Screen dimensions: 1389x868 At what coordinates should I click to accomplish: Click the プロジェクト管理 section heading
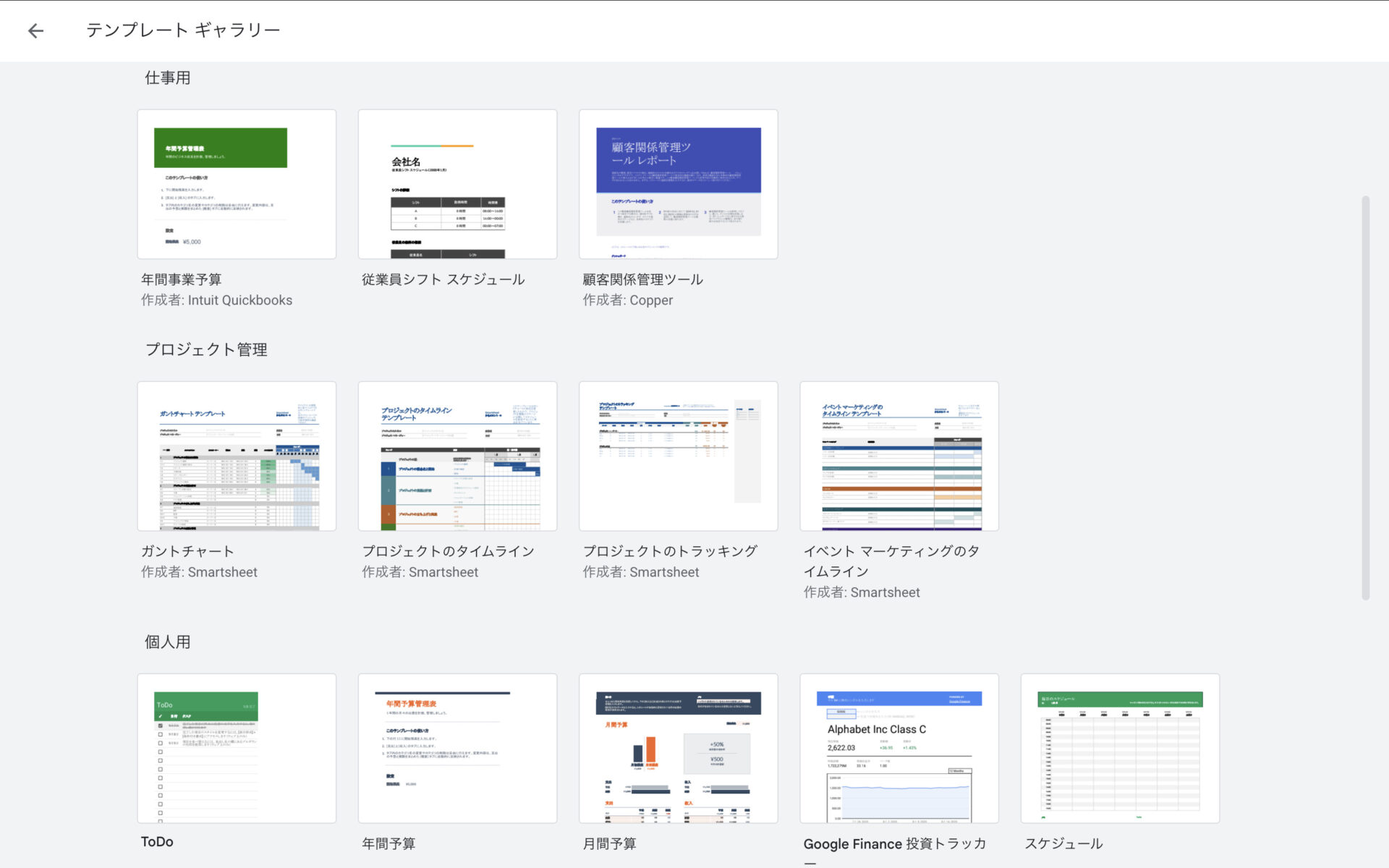(206, 349)
